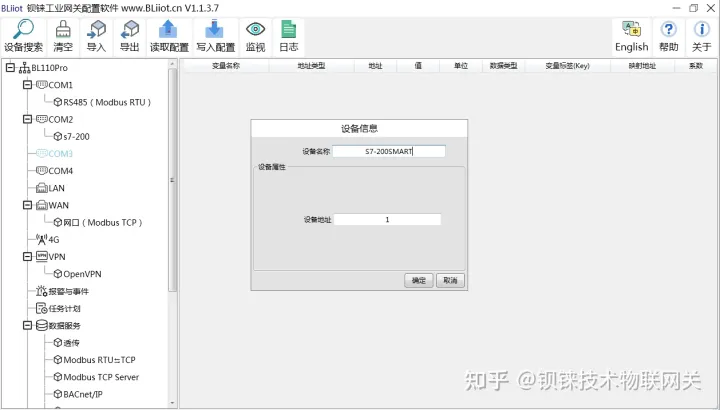720x410 pixels.
Task: Select 网口 (Modbus TCP) item
Action: point(98,222)
